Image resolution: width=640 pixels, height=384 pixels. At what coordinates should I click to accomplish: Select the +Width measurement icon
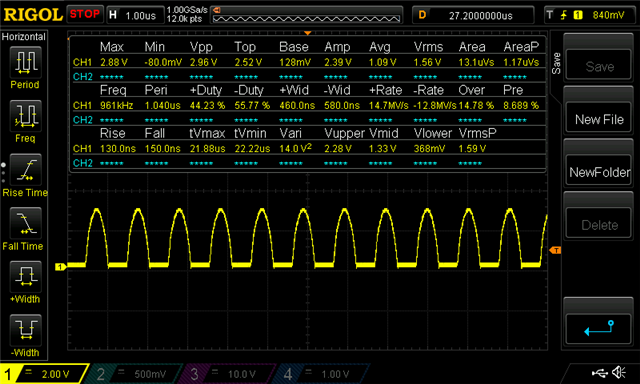[x=25, y=277]
